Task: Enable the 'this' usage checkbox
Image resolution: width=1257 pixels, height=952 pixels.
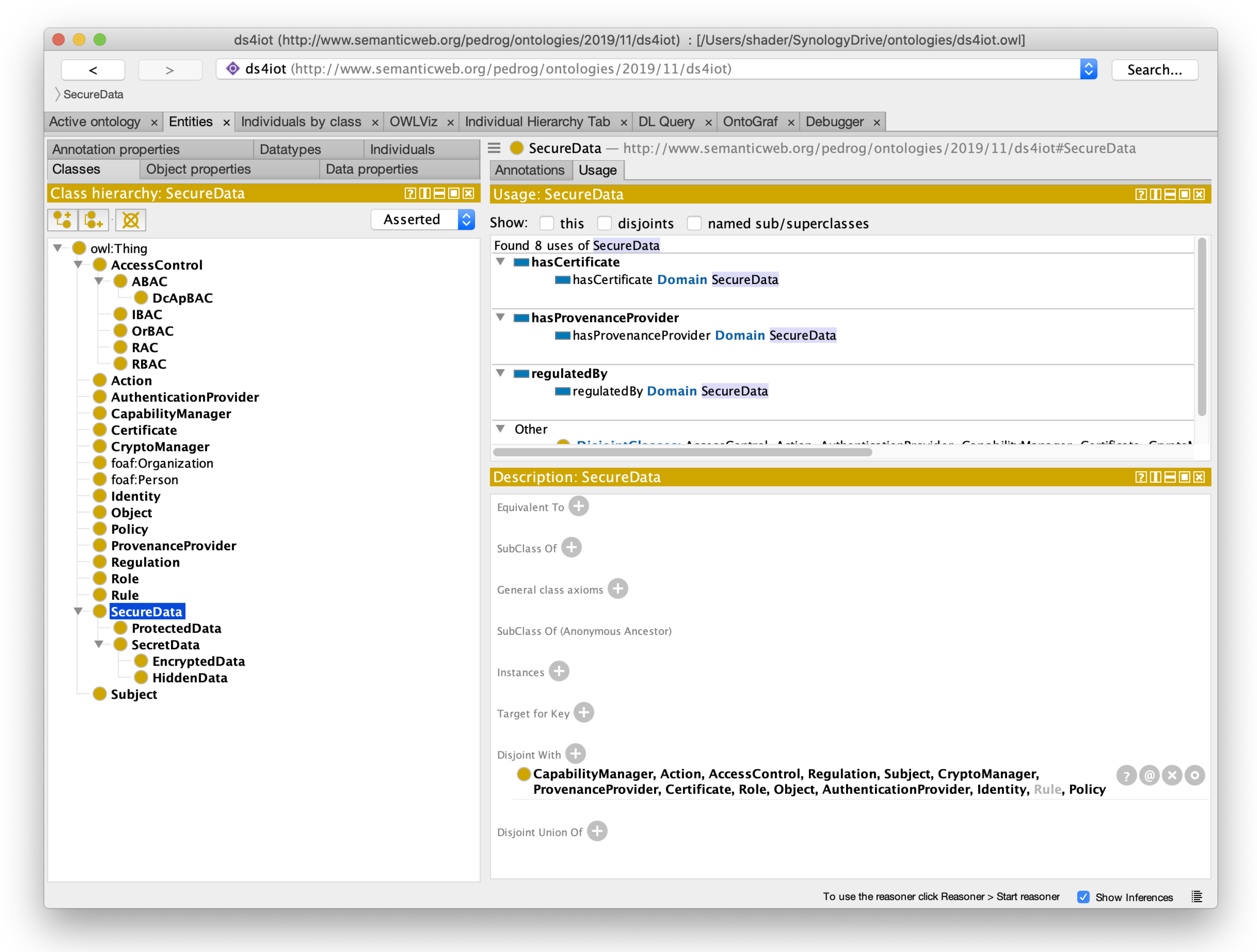Action: tap(546, 223)
